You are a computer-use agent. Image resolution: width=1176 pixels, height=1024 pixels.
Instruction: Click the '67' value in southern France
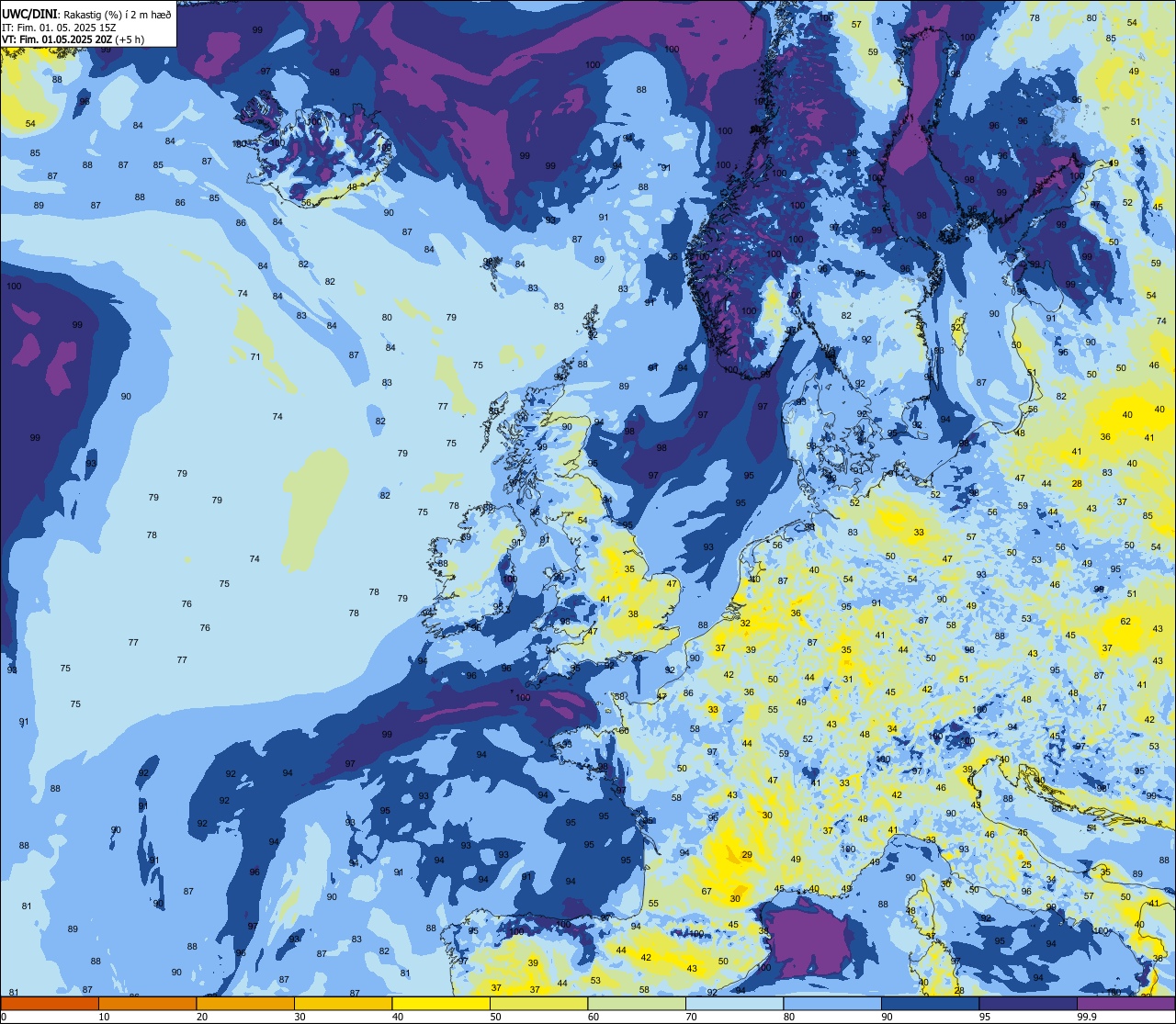coord(707,892)
